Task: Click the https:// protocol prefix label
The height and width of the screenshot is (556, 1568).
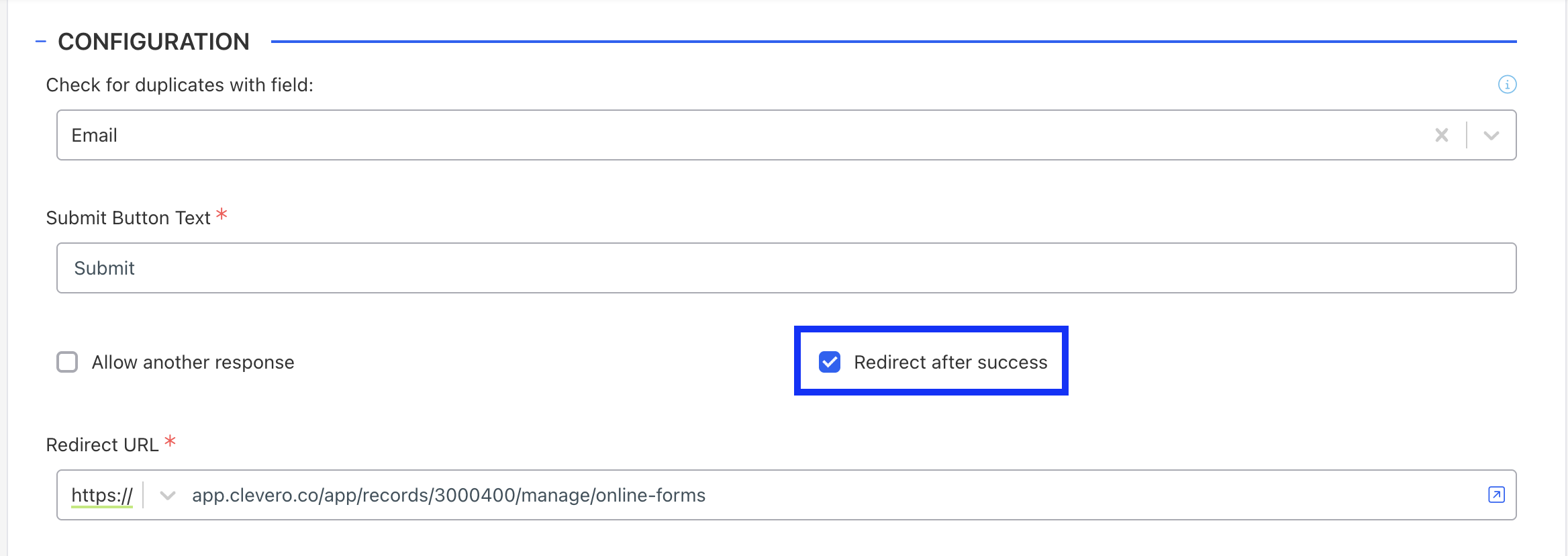Action: click(x=102, y=496)
